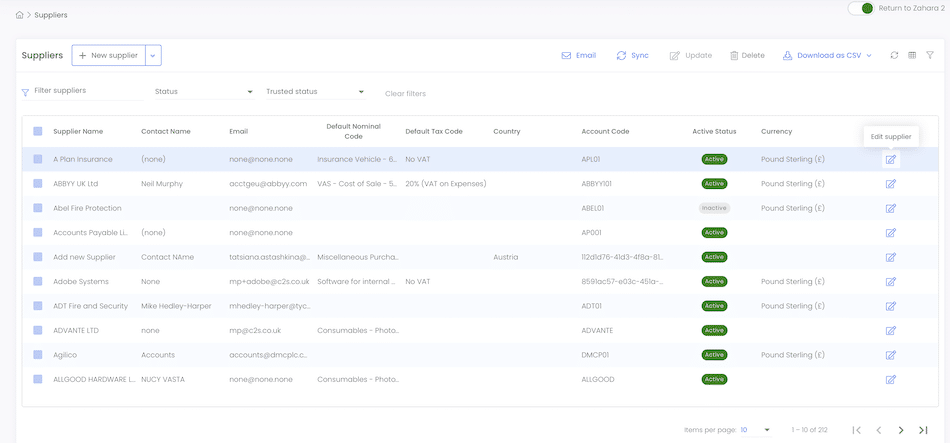
Task: Select the ALLGOOD HARDWARE checkbox
Action: tap(38, 379)
